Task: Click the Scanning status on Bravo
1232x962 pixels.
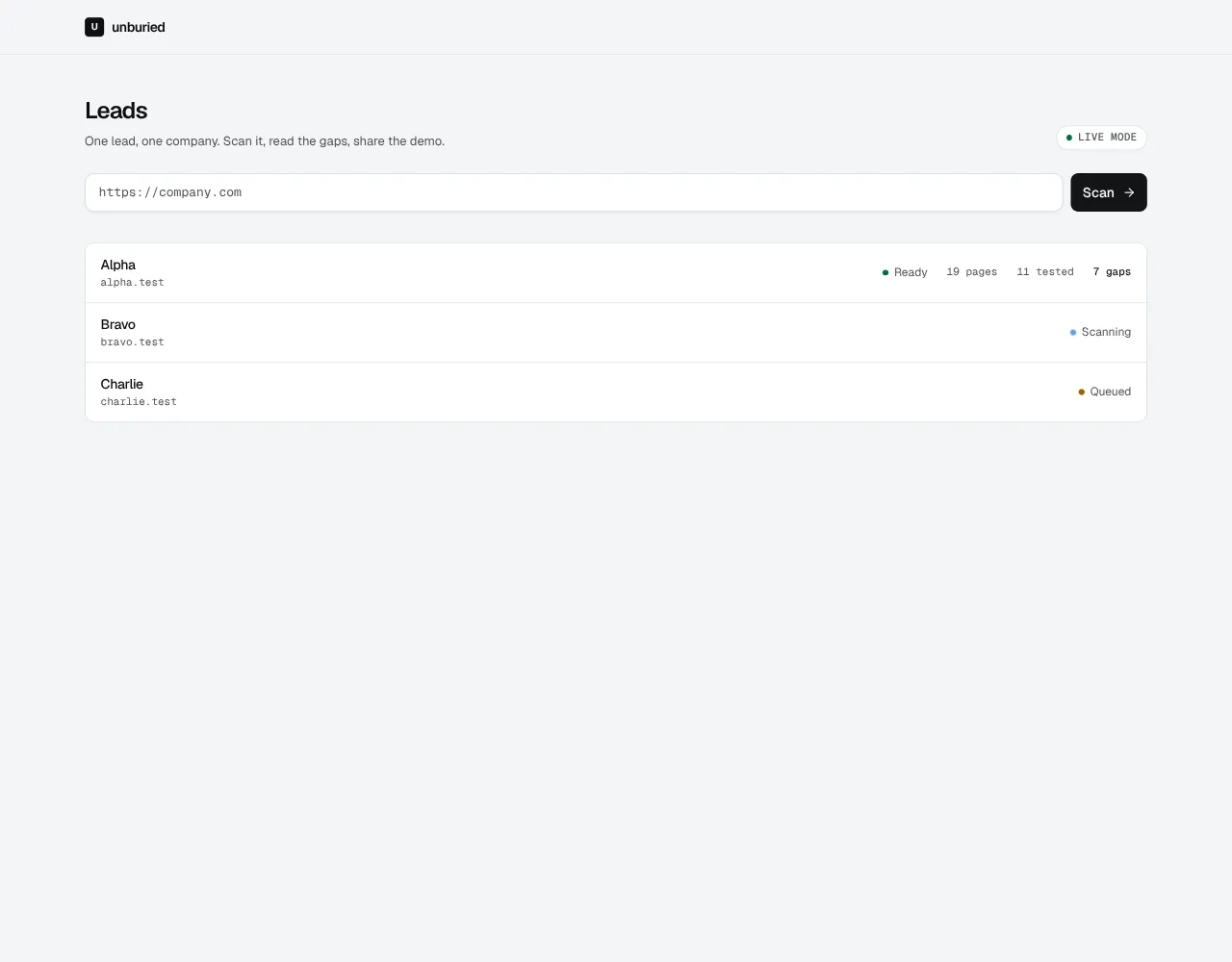Action: tap(1100, 332)
